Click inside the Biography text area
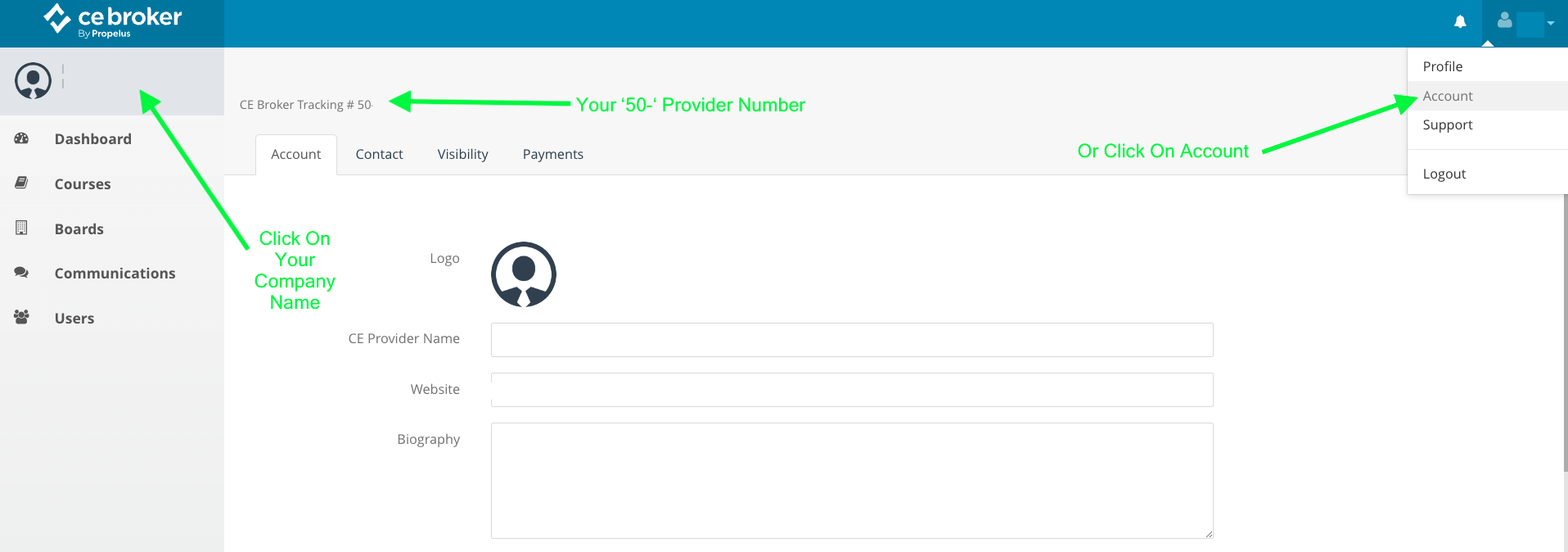Viewport: 1568px width, 552px height. [x=852, y=481]
